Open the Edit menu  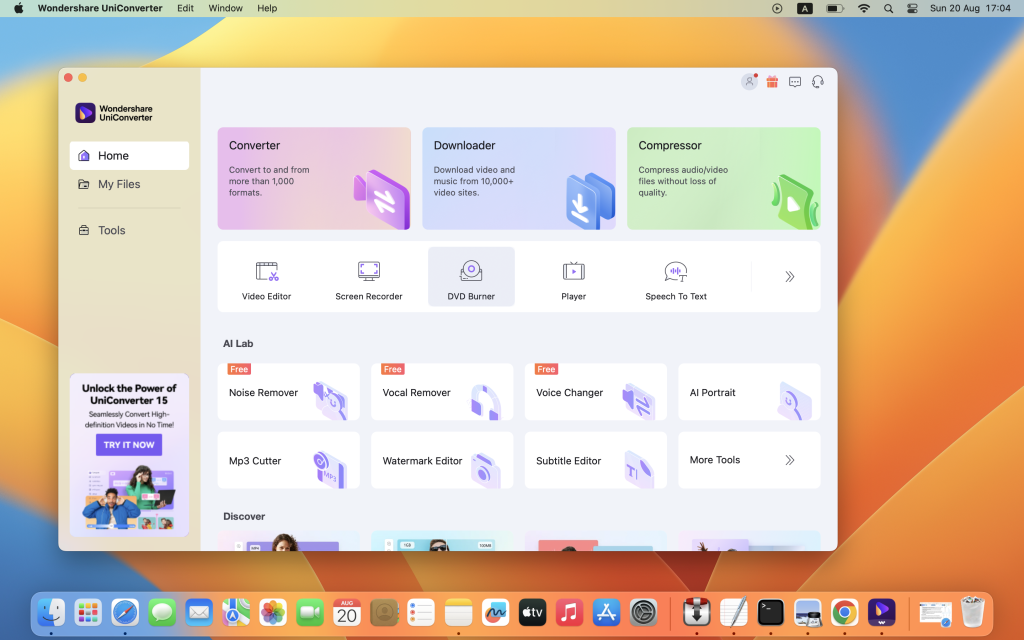(x=185, y=8)
